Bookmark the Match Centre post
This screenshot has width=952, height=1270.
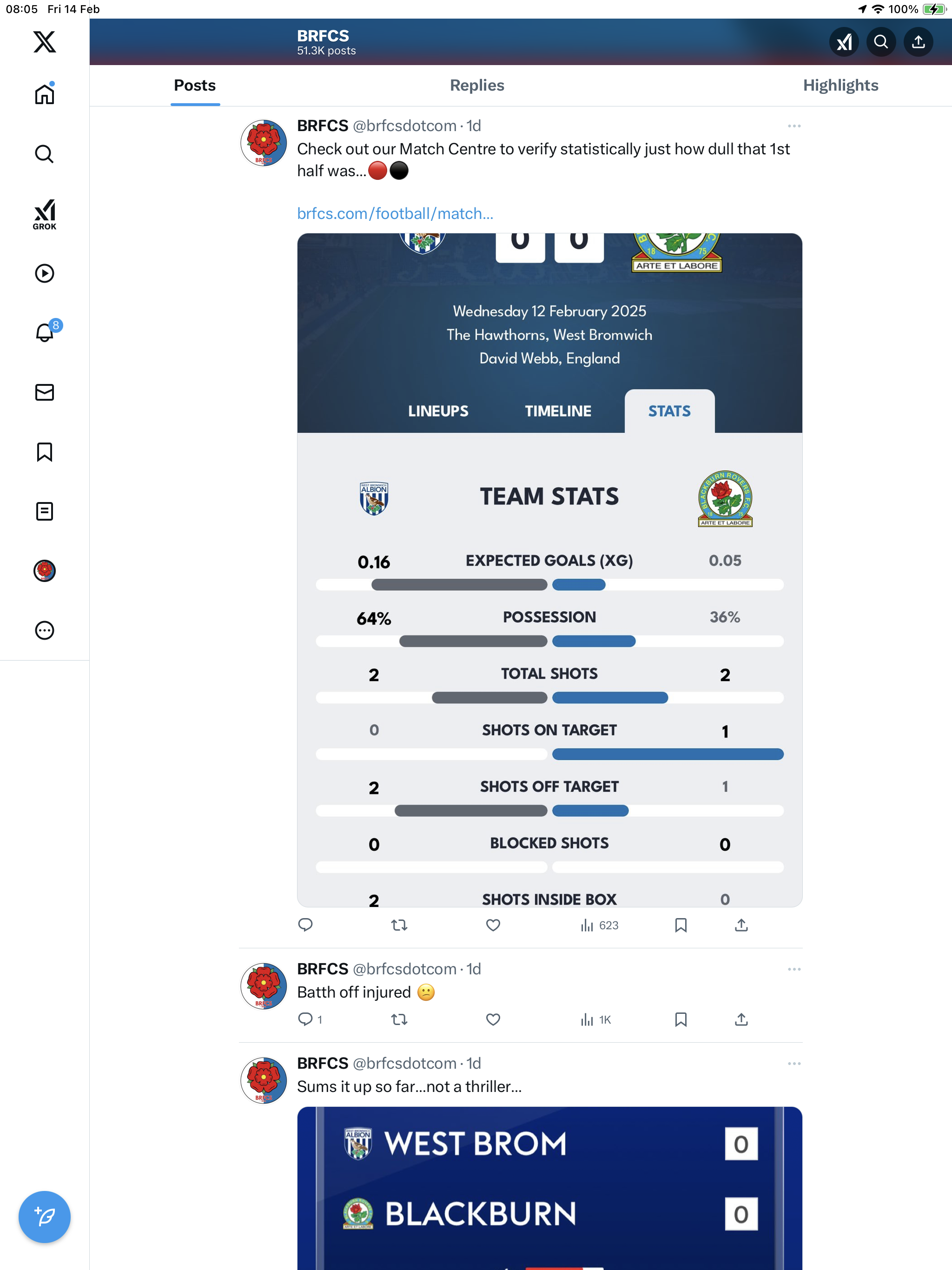pyautogui.click(x=681, y=925)
